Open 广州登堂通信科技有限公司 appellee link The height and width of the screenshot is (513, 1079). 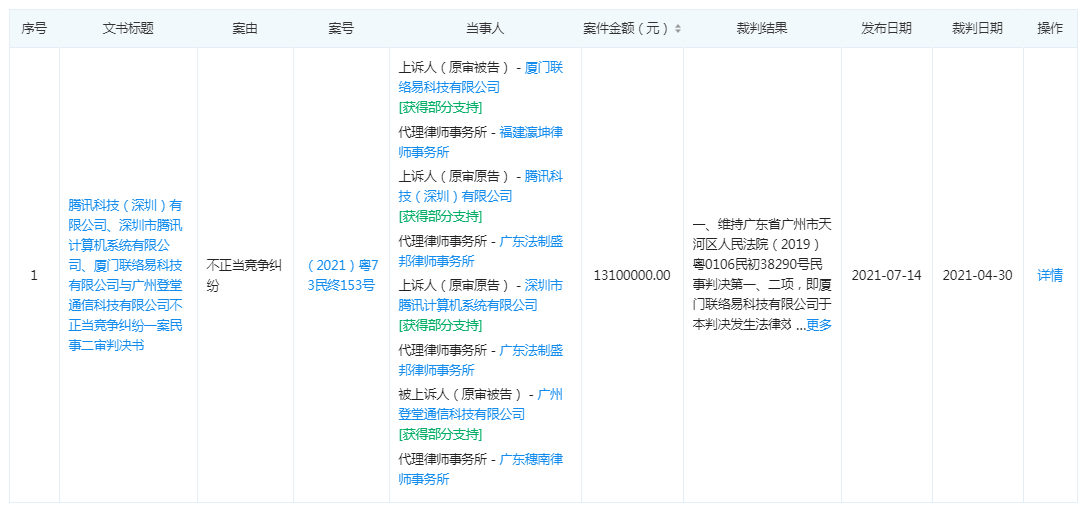480,404
